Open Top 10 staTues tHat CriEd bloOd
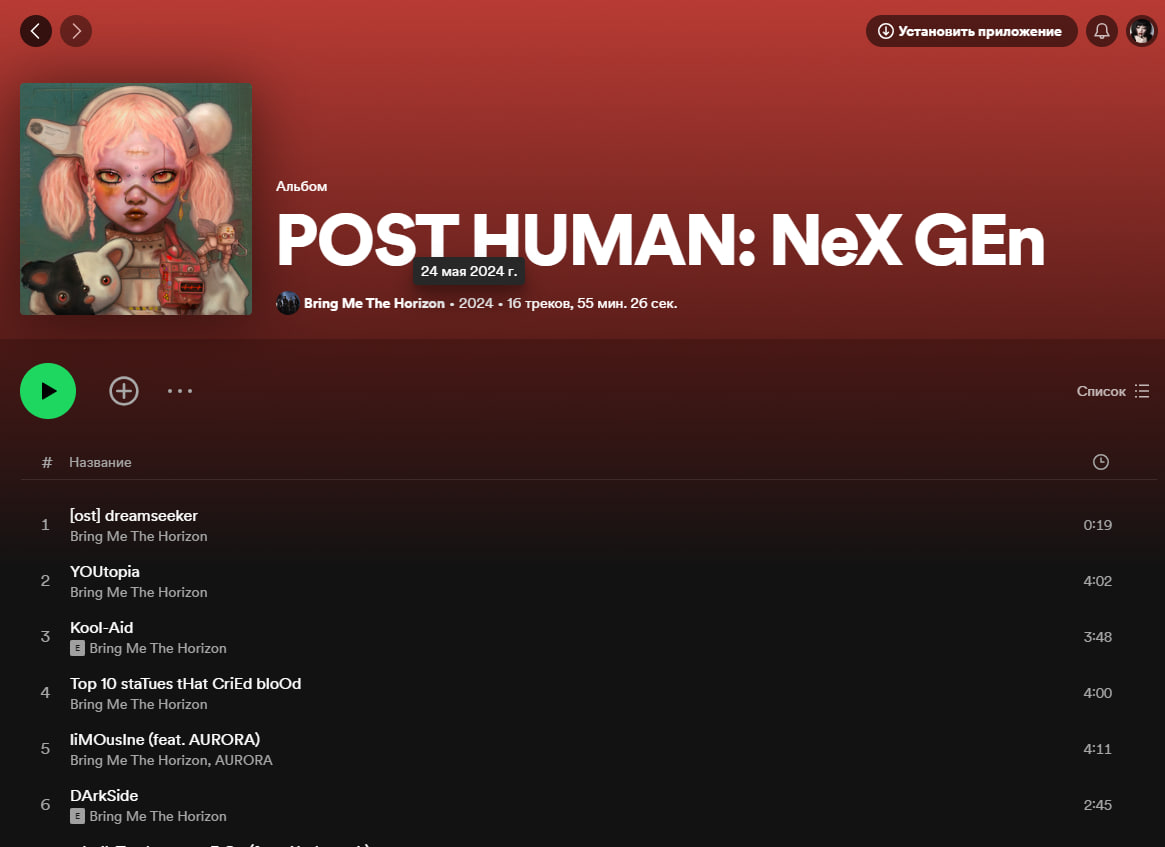 click(186, 684)
